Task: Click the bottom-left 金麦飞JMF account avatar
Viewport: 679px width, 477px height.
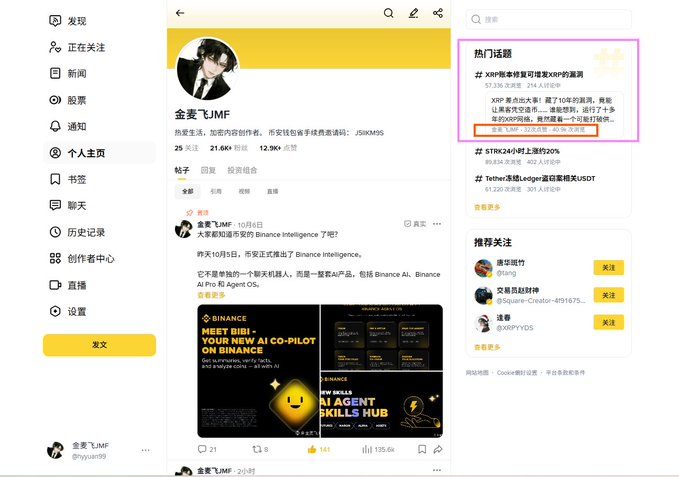Action: tap(55, 450)
